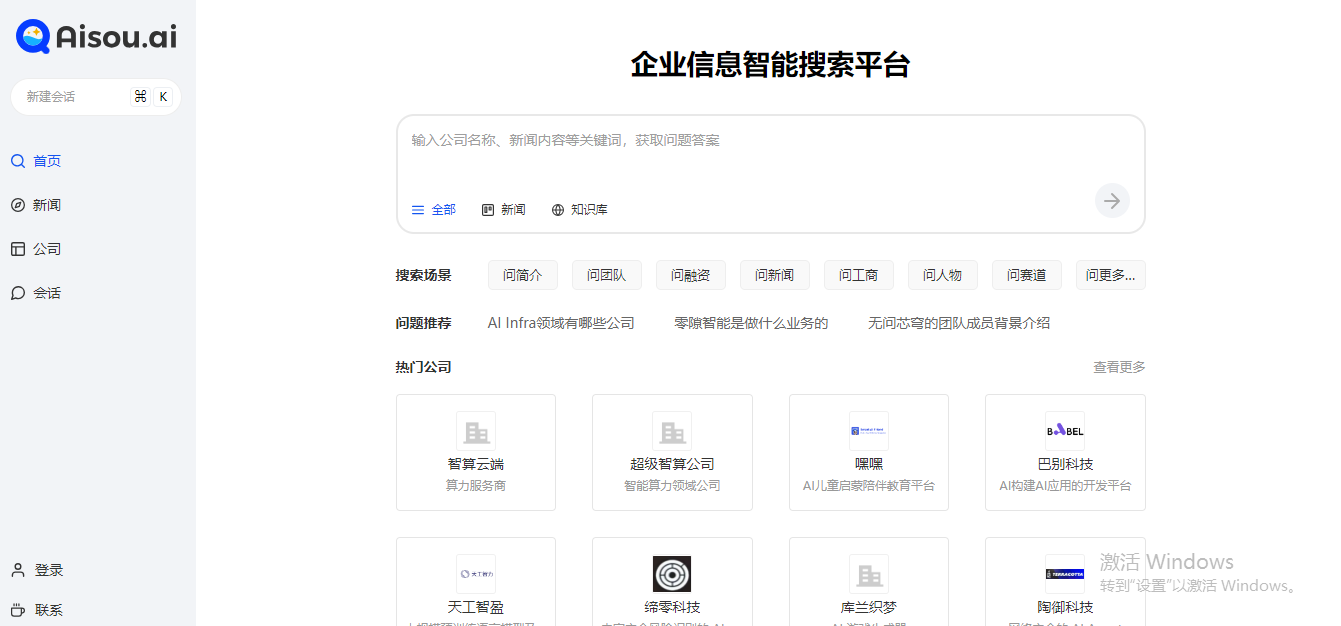Click the AI儿童启蒙陪伴教育平台 description text
1341x626 pixels.
(869, 486)
